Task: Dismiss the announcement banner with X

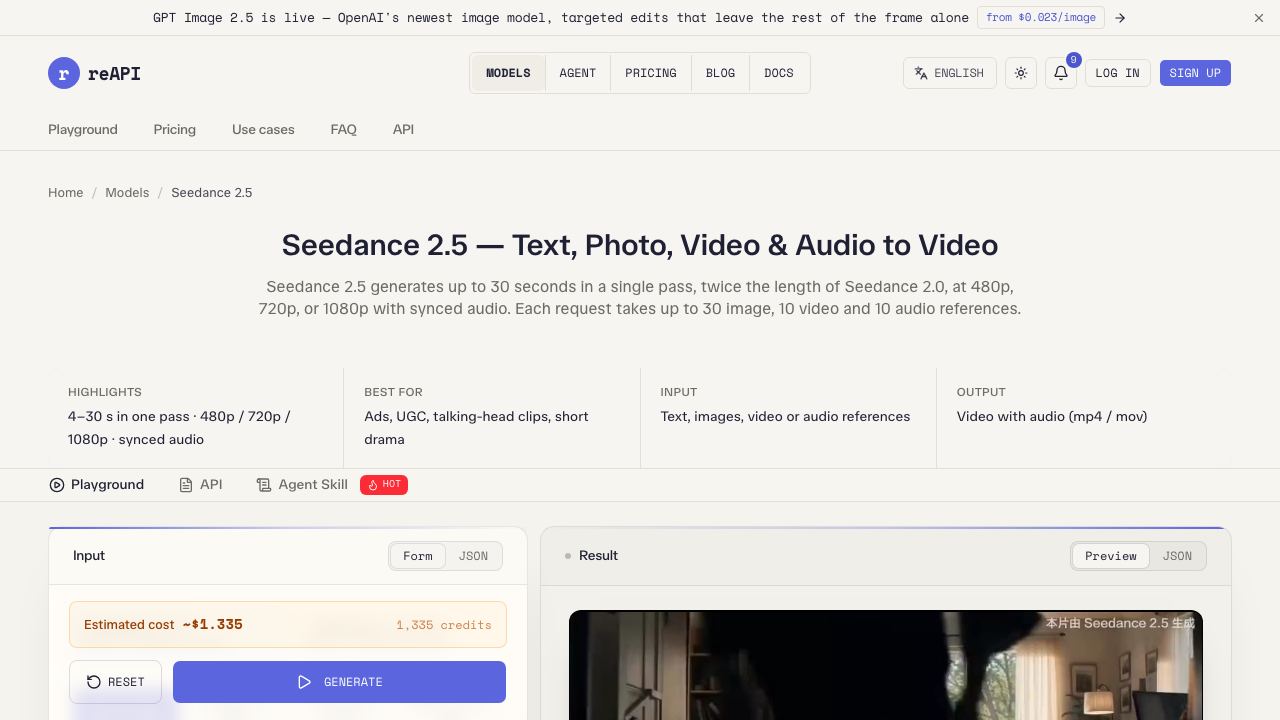Action: (1259, 18)
